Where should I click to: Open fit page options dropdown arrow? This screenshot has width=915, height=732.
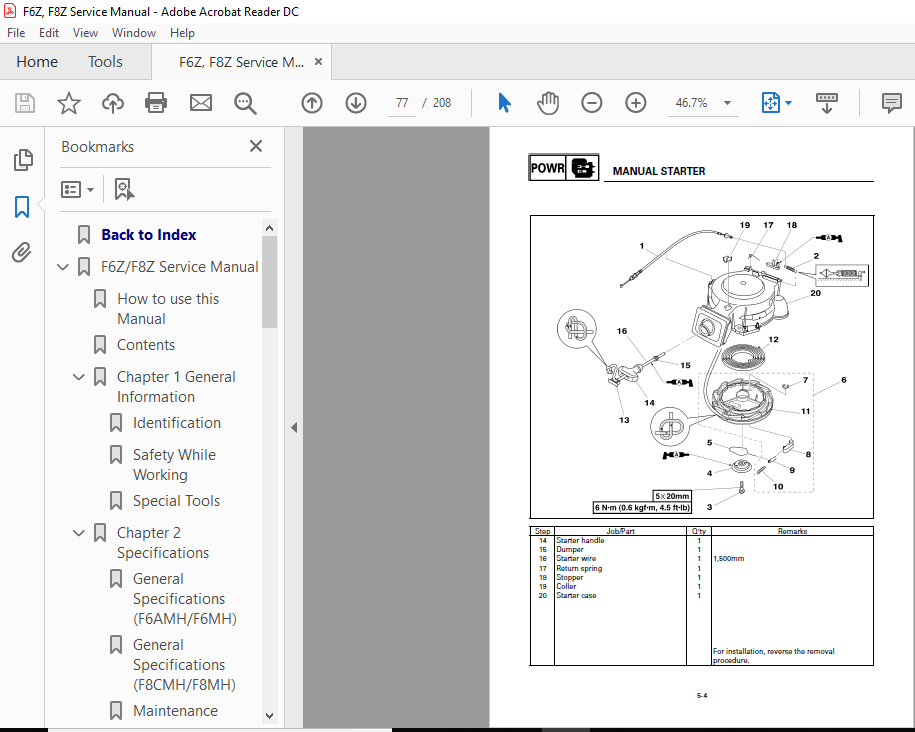(788, 103)
